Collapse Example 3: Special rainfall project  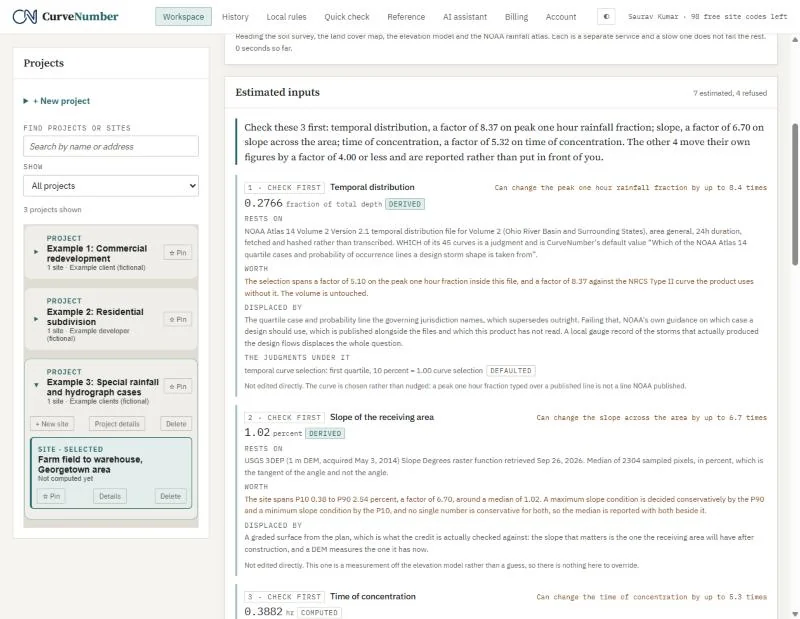click(36, 385)
